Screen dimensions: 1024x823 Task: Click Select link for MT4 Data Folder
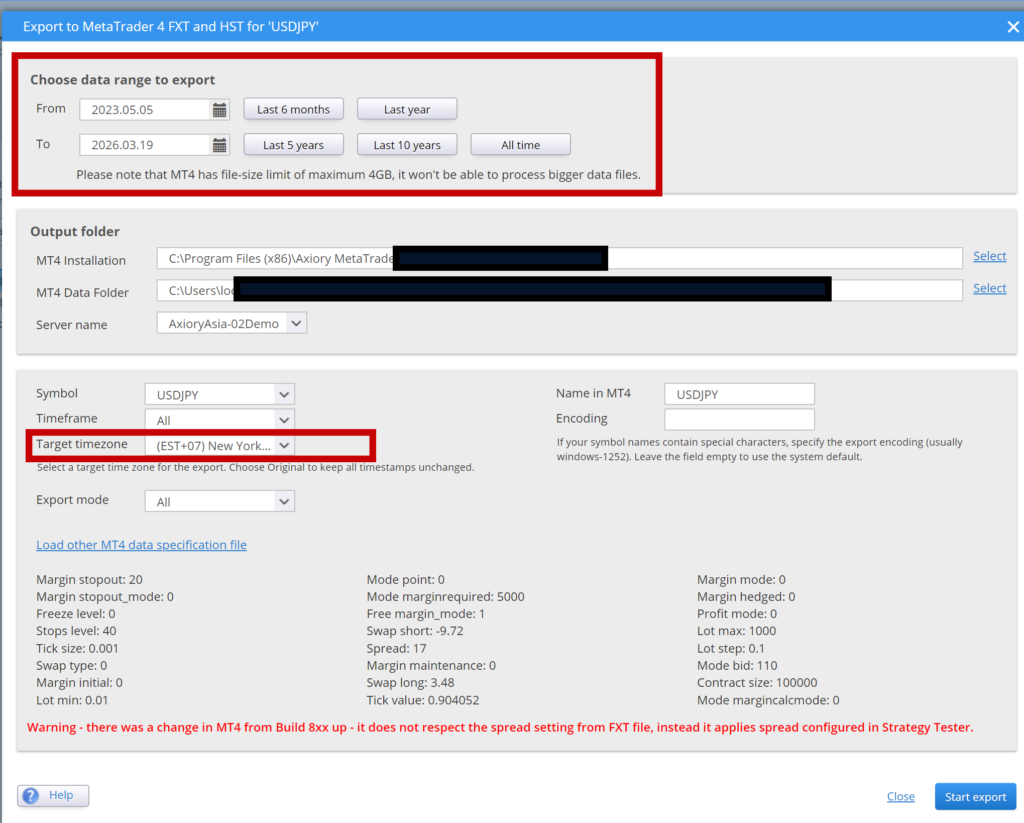tap(989, 289)
